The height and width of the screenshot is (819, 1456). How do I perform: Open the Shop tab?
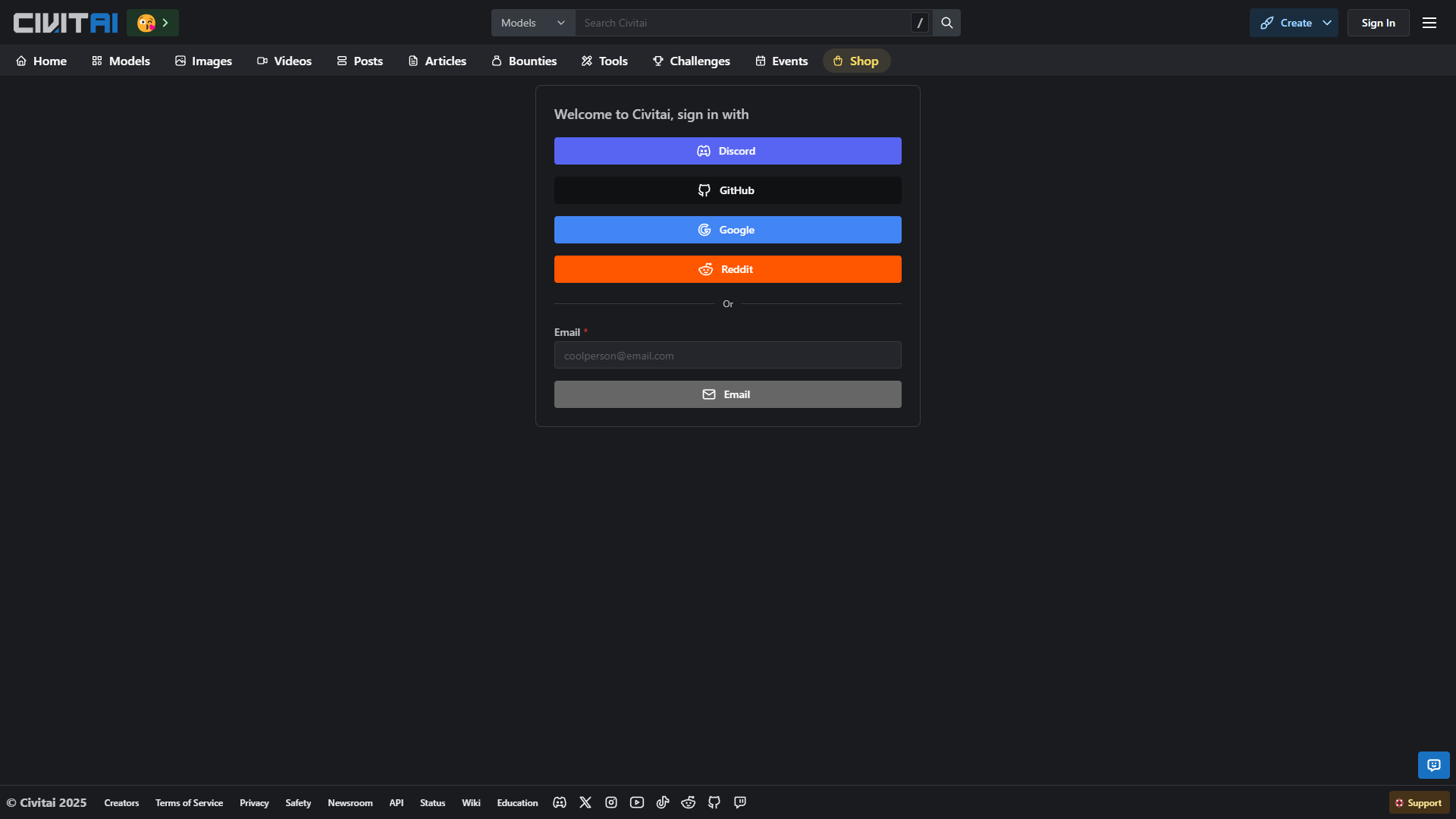(856, 61)
